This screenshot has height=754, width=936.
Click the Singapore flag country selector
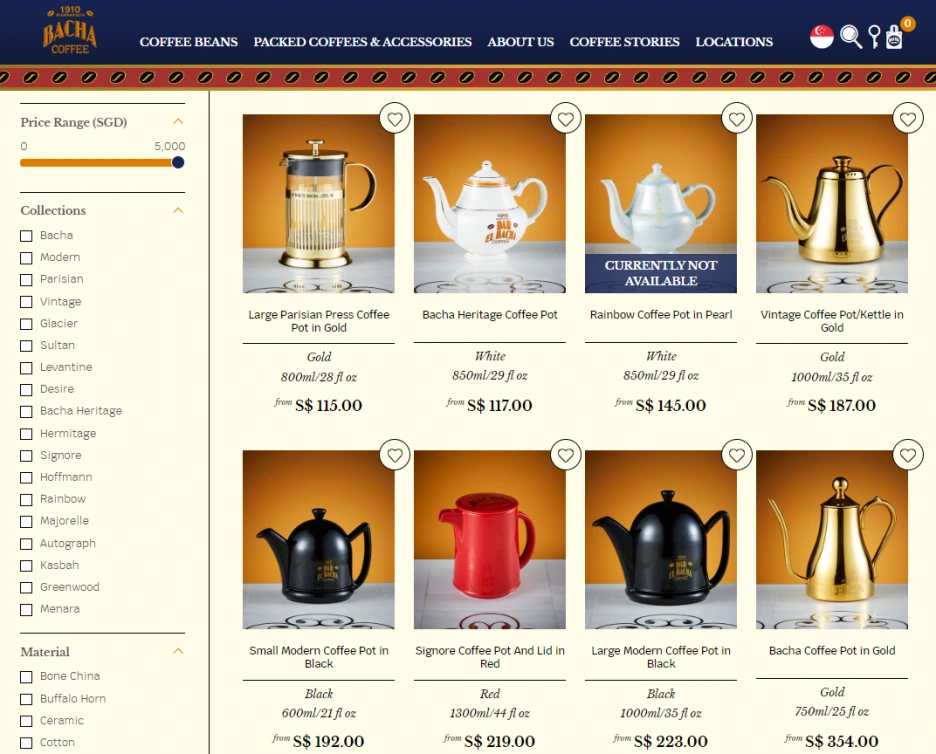pyautogui.click(x=821, y=36)
